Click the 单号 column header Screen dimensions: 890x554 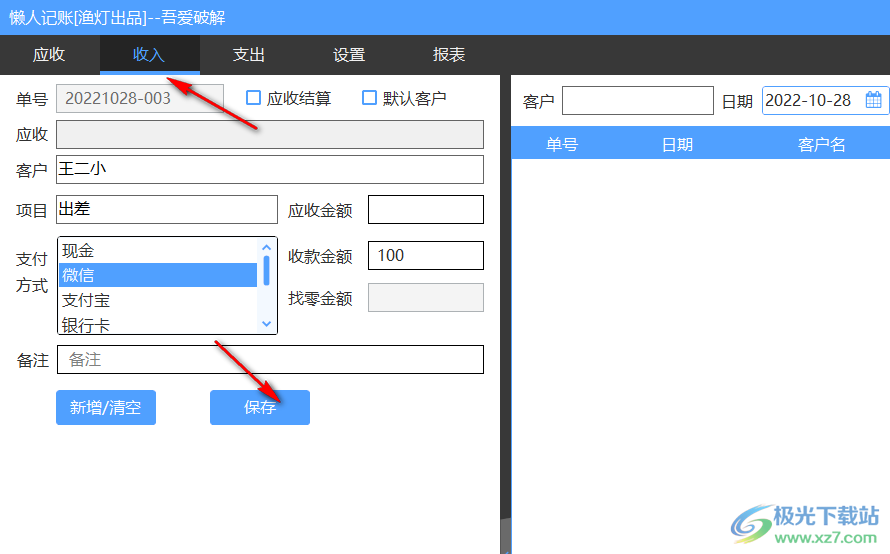click(x=562, y=145)
